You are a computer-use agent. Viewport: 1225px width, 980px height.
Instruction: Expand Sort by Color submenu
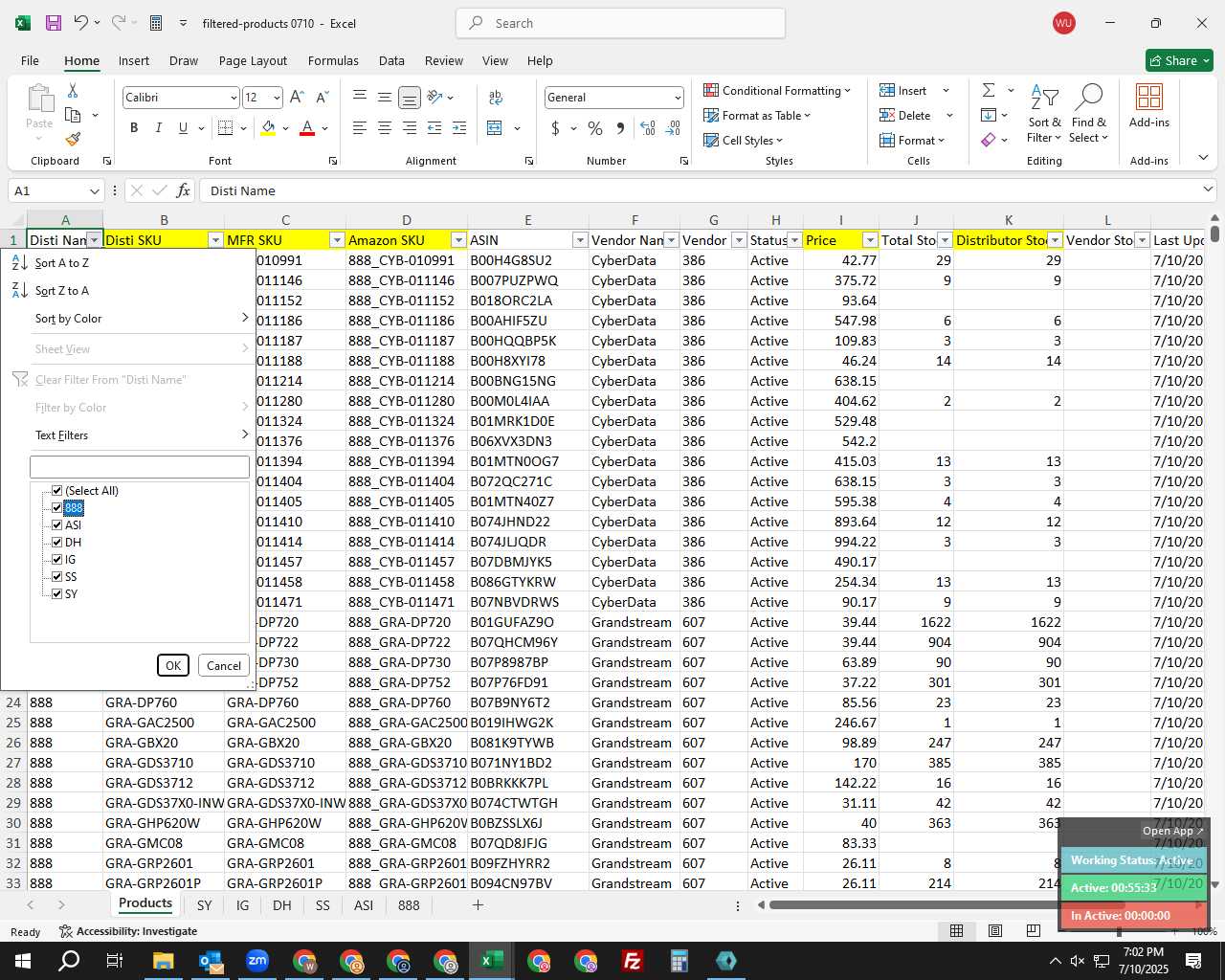[x=141, y=319]
